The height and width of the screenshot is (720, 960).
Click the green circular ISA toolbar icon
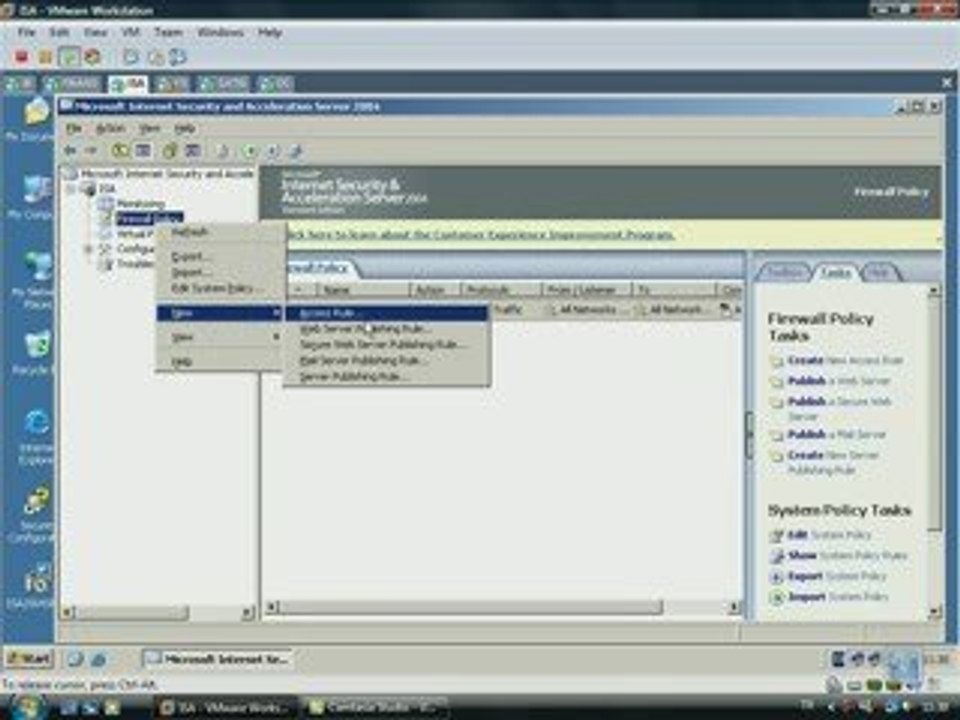click(250, 150)
